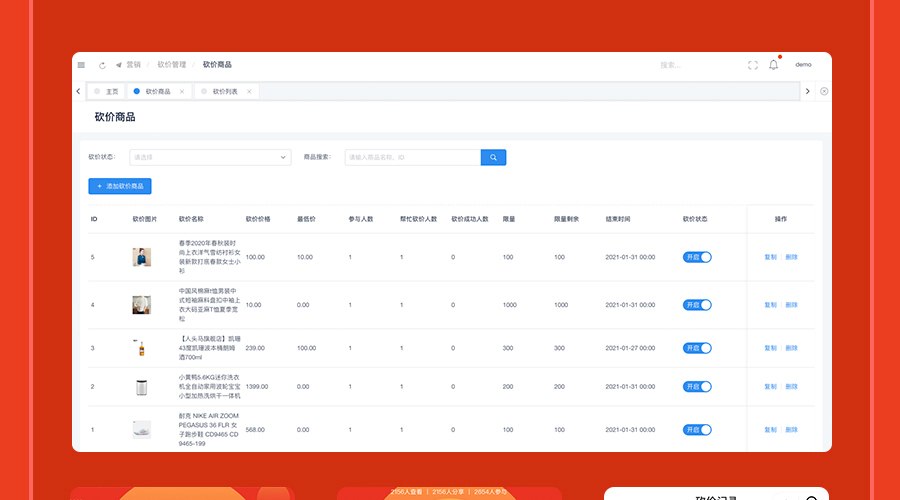Image resolution: width=900 pixels, height=500 pixels.
Task: Click product name NIKE AIR ZOOM PEGASUS
Action: point(208,429)
